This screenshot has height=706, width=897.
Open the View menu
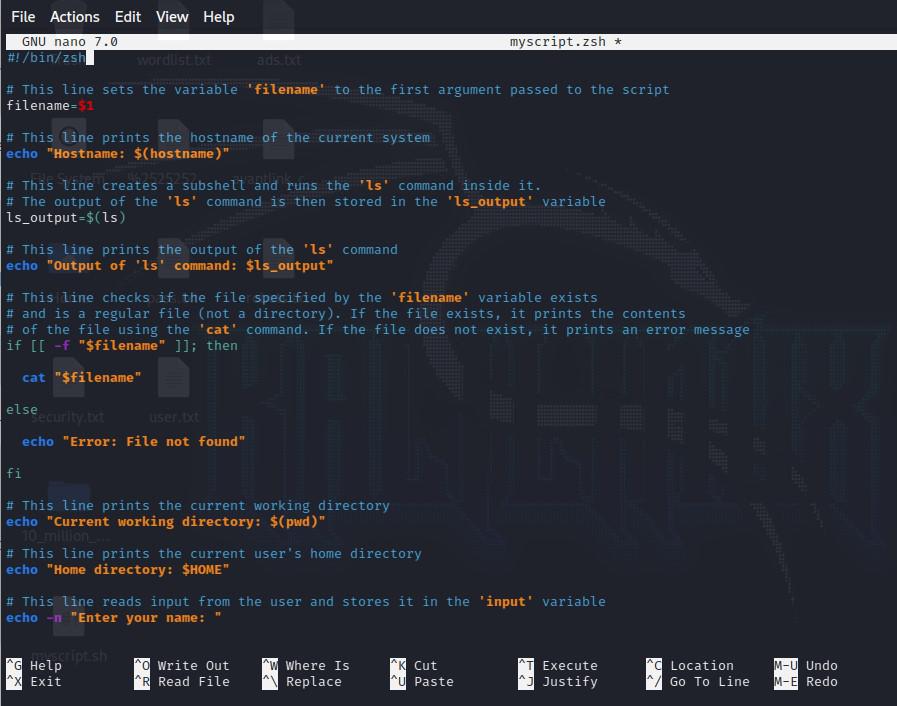pyautogui.click(x=172, y=17)
